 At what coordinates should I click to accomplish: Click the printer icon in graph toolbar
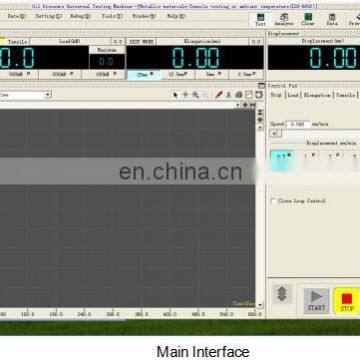[239, 95]
